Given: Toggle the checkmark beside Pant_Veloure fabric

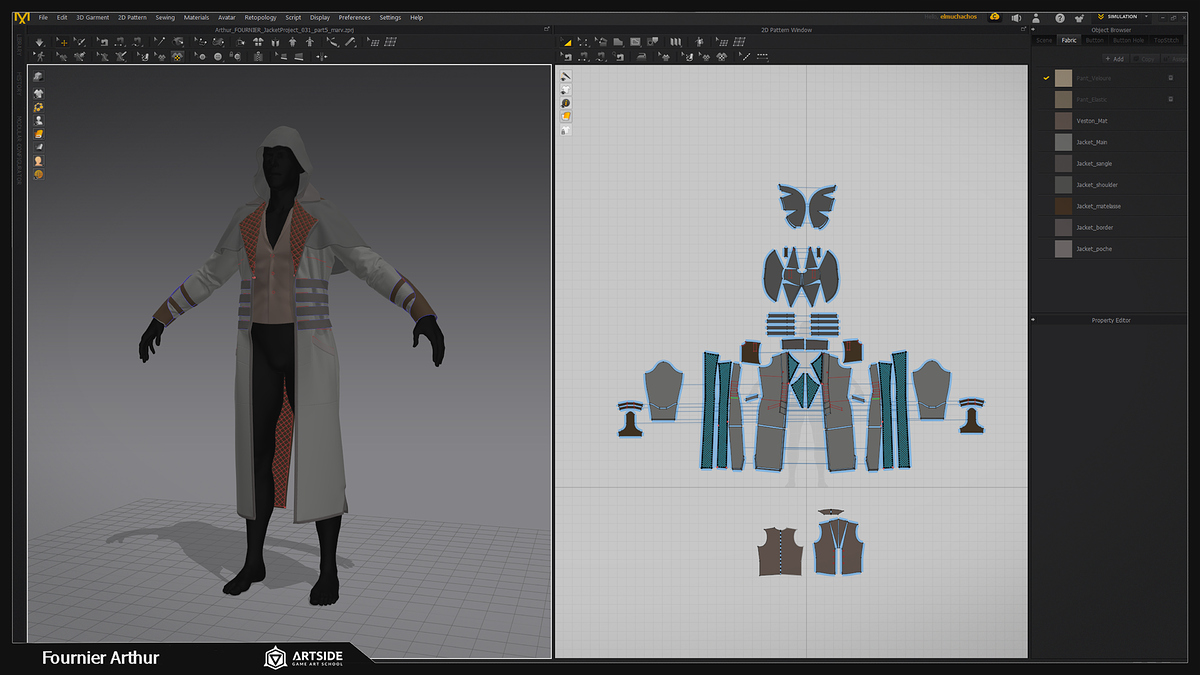Looking at the screenshot, I should [x=1046, y=77].
